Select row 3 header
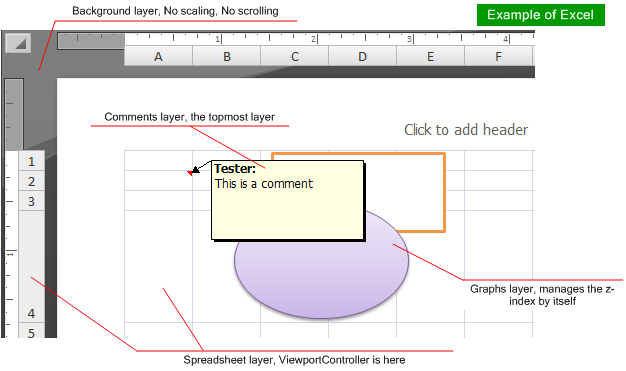Screen dimensions: 626x371 coord(32,201)
